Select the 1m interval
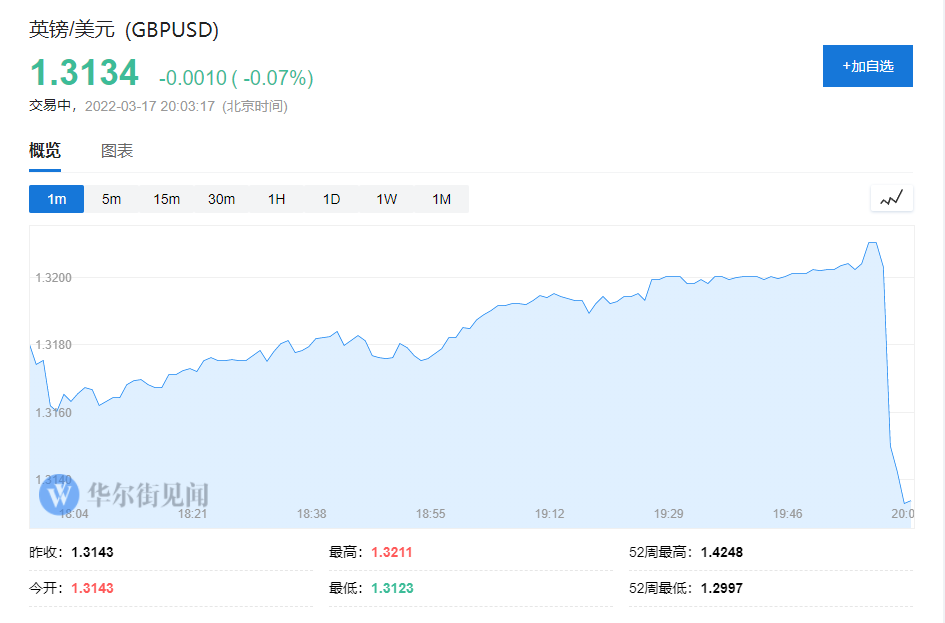Viewport: 945px width, 623px height. coord(57,199)
